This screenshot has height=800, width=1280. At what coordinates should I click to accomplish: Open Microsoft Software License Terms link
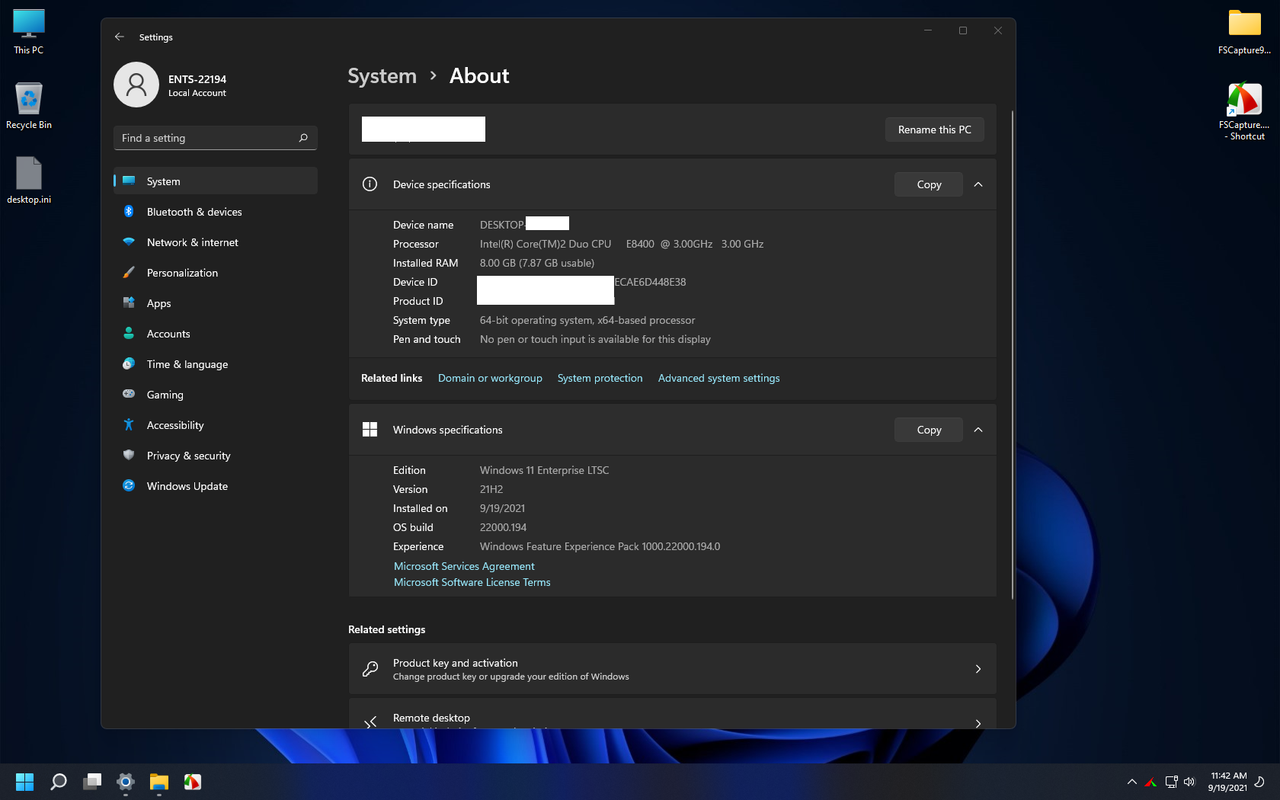472,582
